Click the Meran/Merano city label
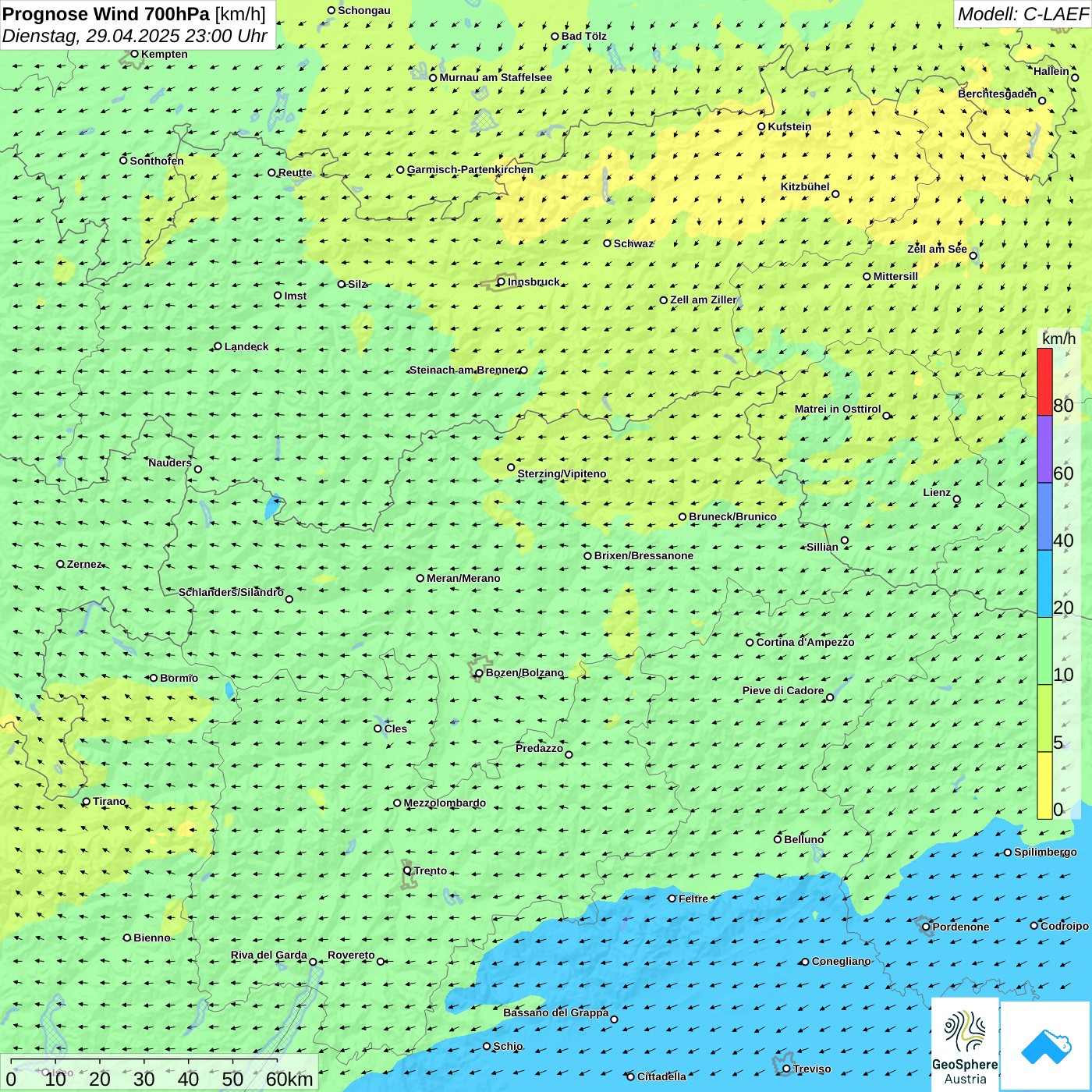This screenshot has height=1092, width=1092. pyautogui.click(x=463, y=578)
